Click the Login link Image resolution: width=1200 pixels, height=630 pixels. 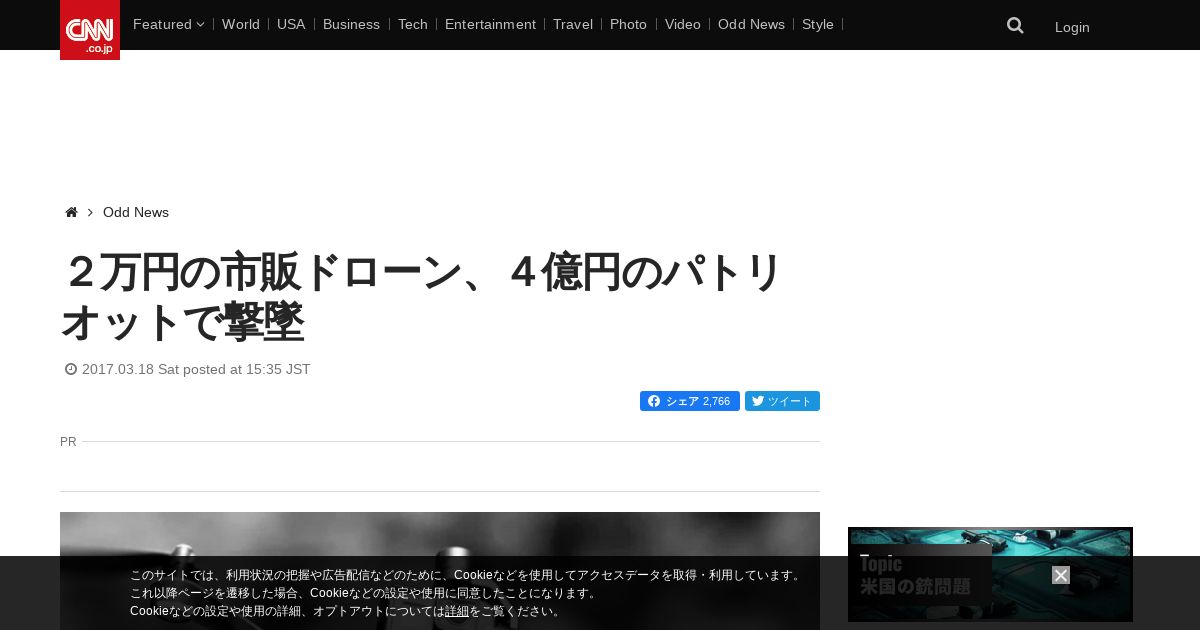tap(1072, 27)
